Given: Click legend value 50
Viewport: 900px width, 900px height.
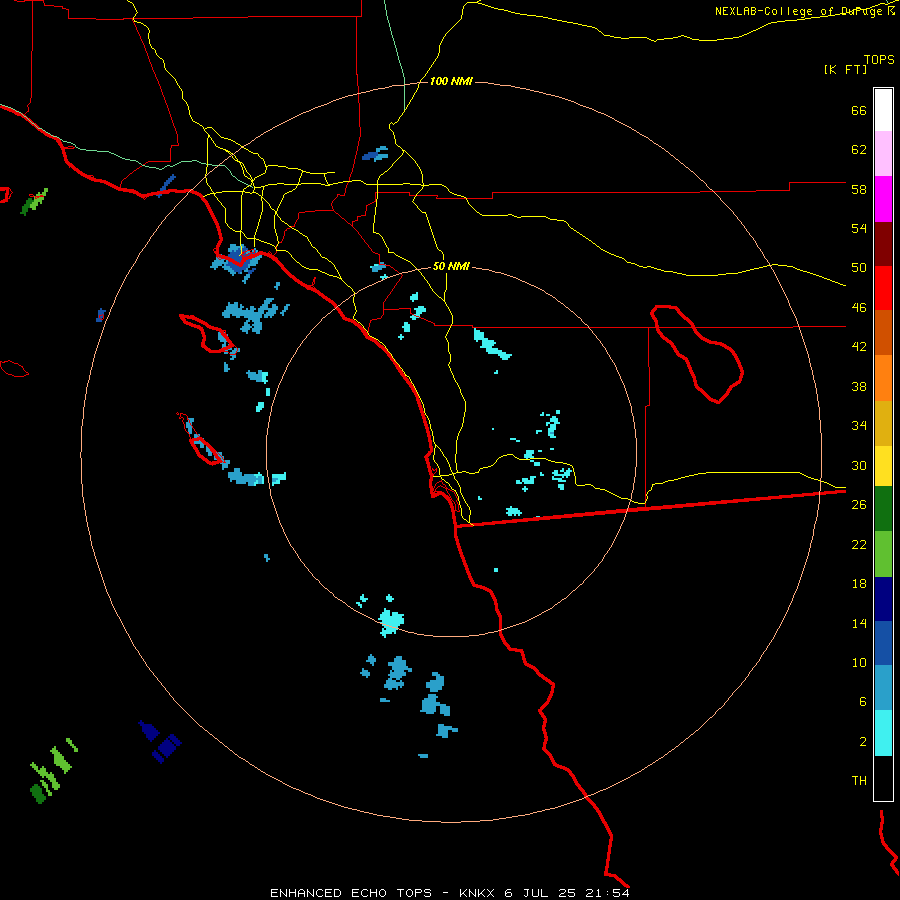Looking at the screenshot, I should [x=859, y=268].
